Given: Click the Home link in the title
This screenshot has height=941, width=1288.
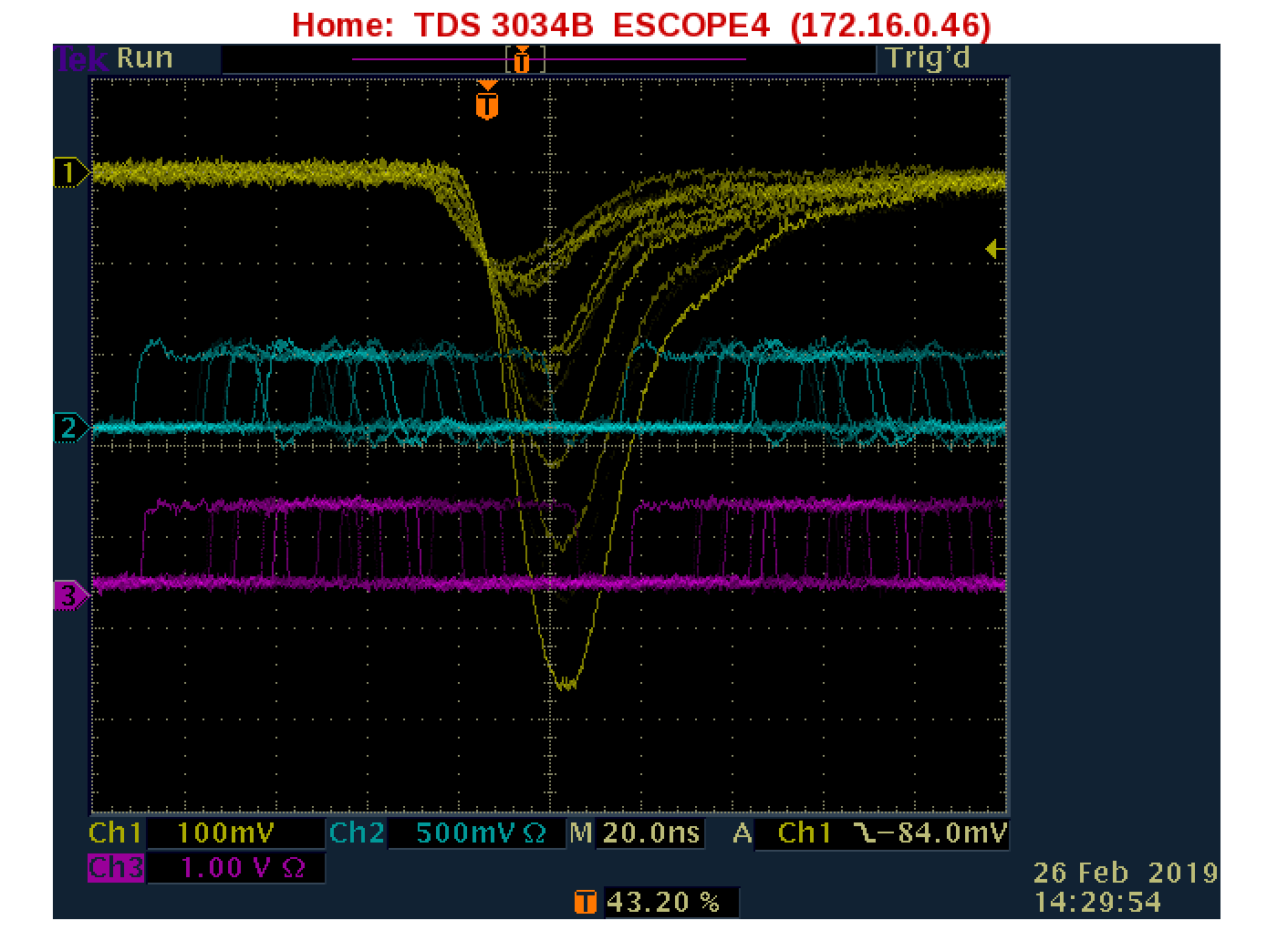Looking at the screenshot, I should click(x=341, y=25).
